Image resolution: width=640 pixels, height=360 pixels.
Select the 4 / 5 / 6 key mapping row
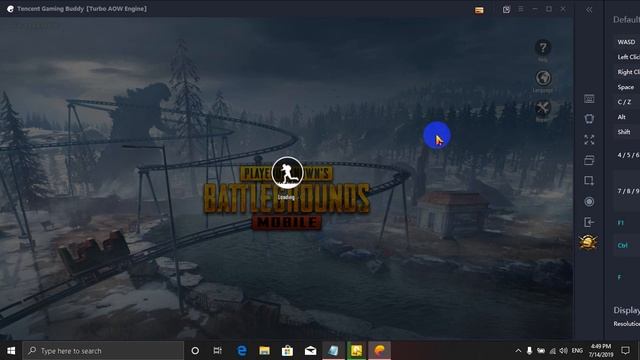pos(627,156)
